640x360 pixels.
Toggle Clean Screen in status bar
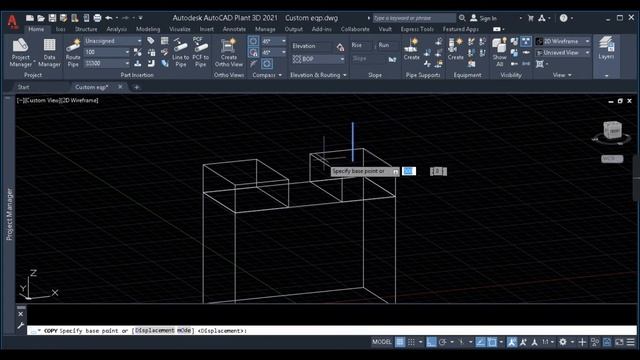tap(620, 342)
